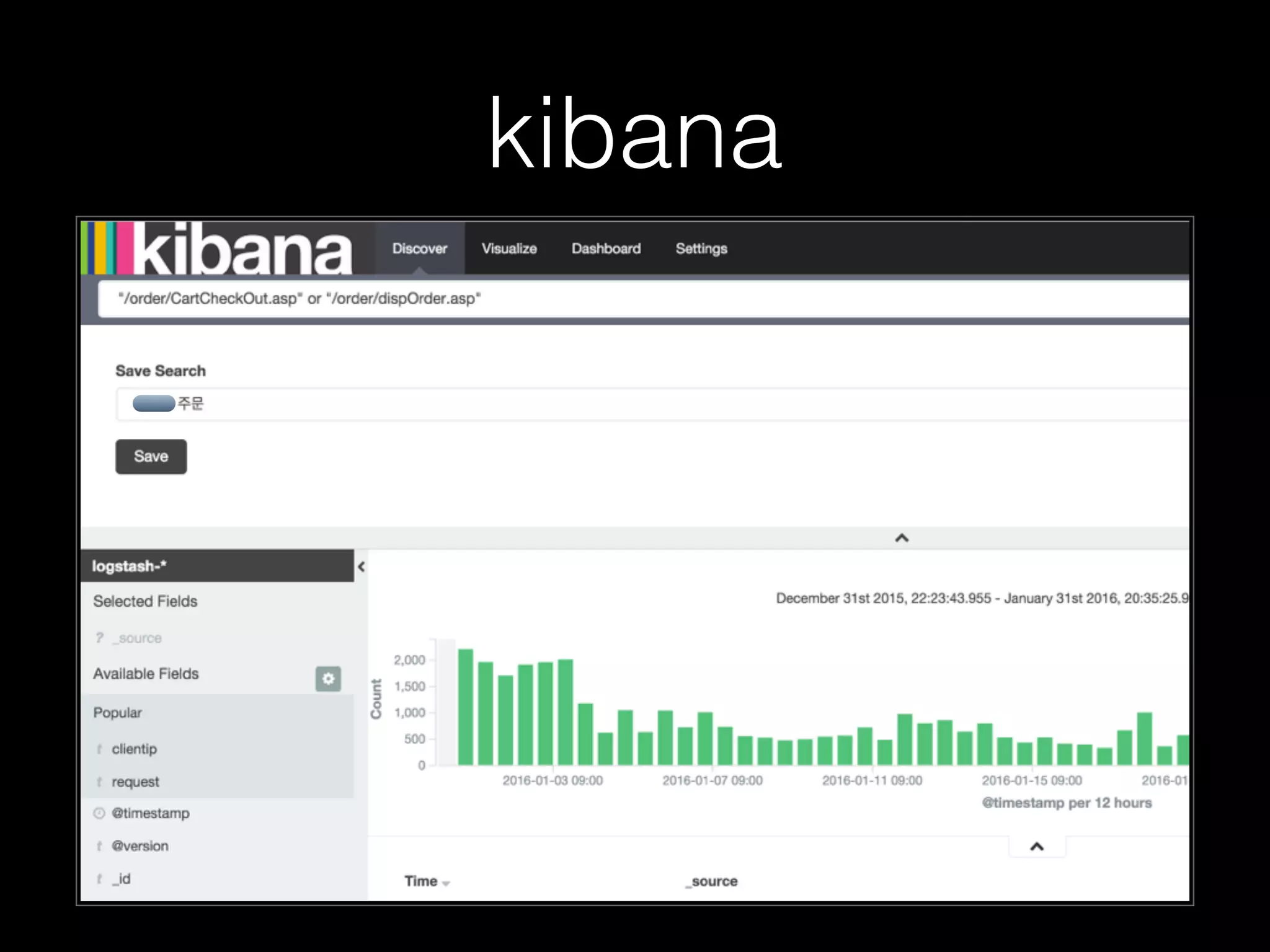Select the request field

(x=135, y=782)
